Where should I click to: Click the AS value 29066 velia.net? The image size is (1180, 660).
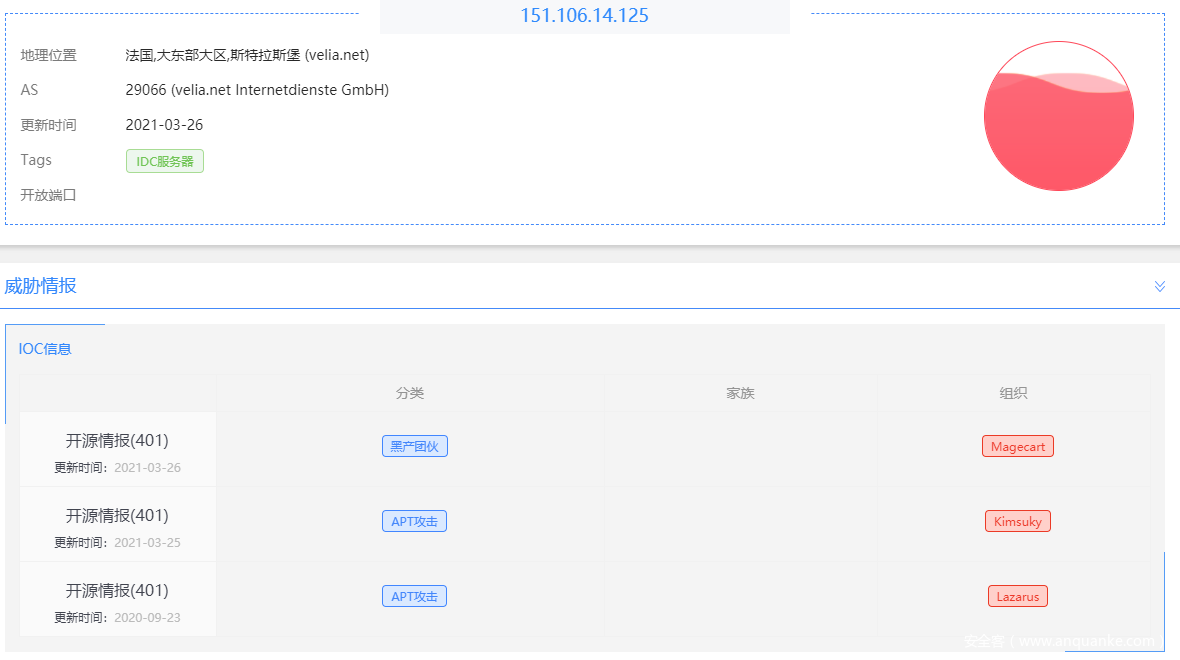click(257, 90)
